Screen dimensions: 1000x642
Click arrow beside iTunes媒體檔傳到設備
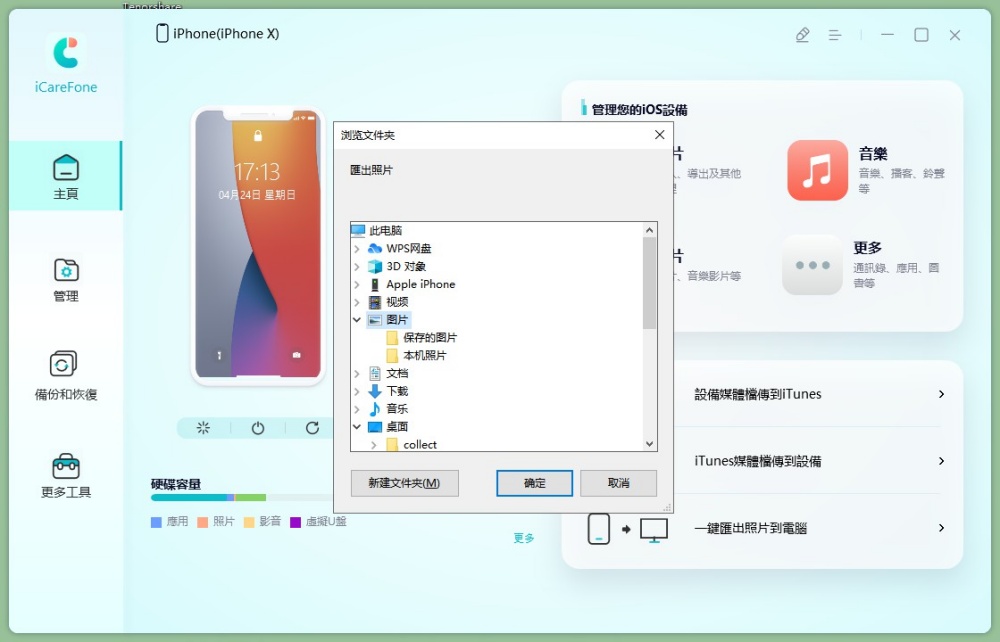pyautogui.click(x=941, y=461)
